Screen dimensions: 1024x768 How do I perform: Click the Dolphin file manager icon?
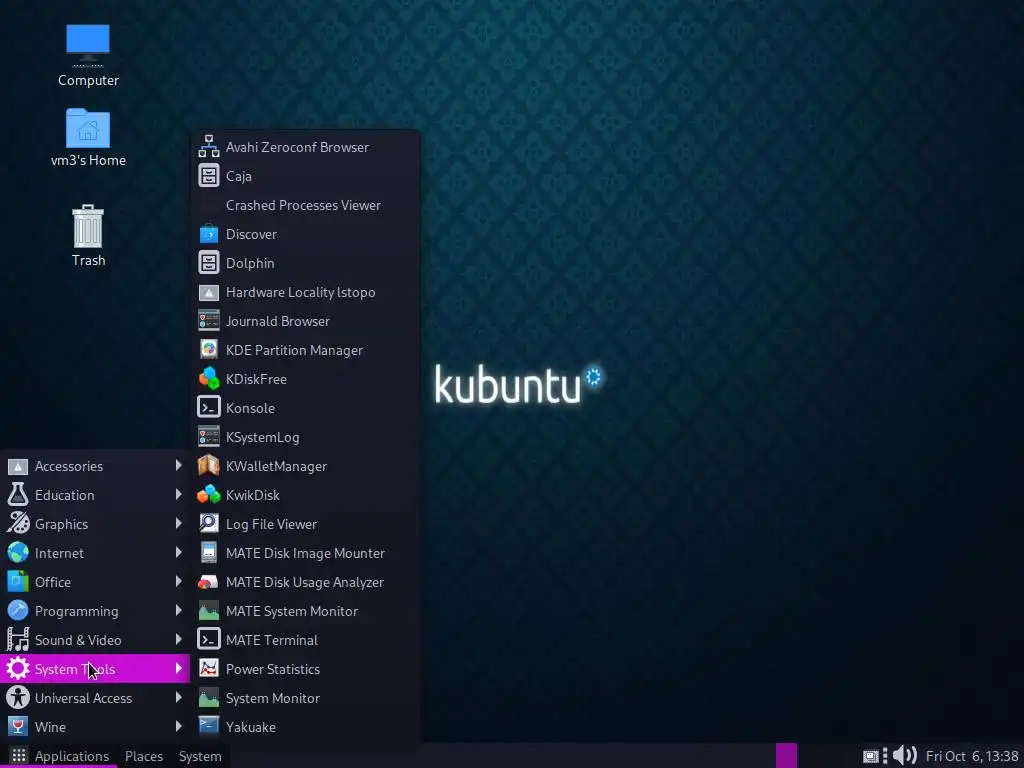point(208,263)
